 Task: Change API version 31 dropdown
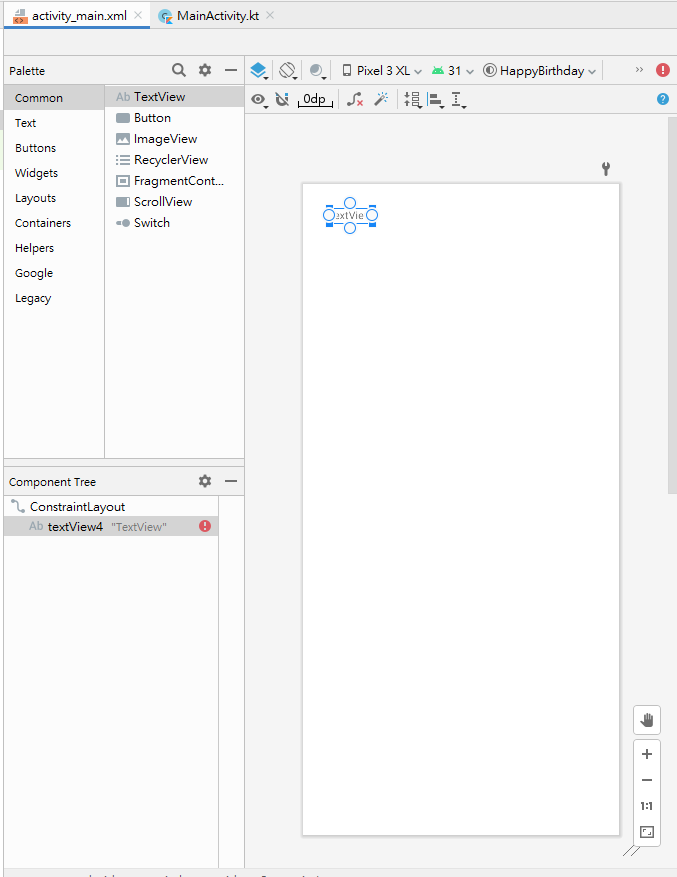click(453, 70)
